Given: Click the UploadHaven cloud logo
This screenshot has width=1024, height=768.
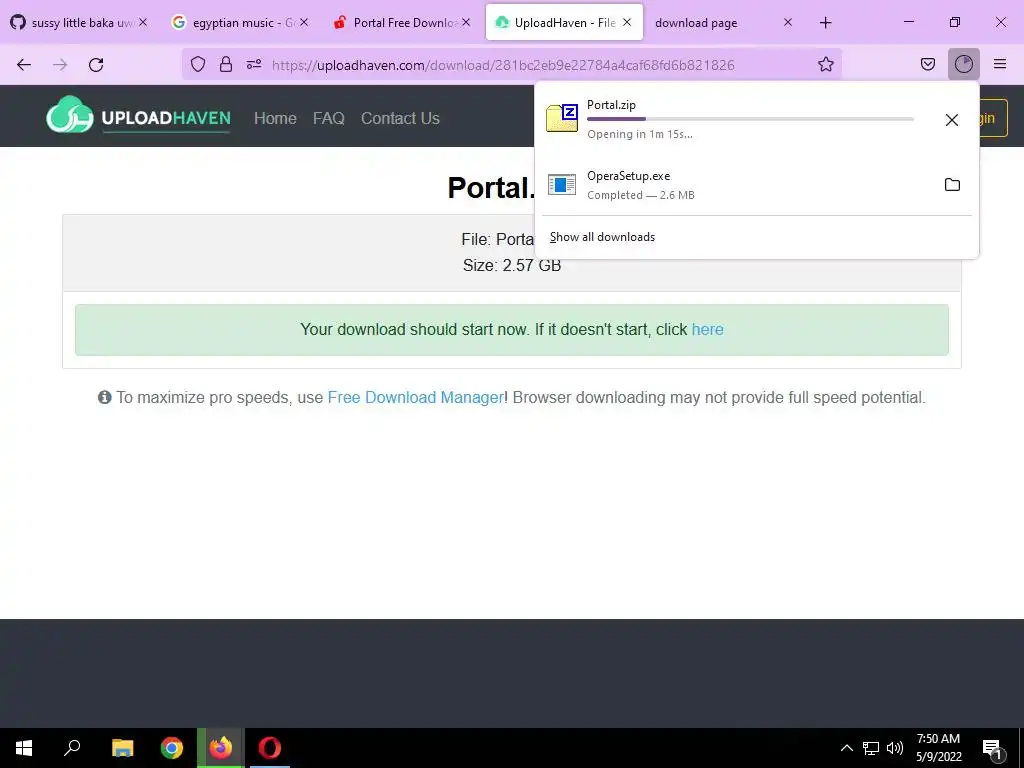Looking at the screenshot, I should [69, 116].
